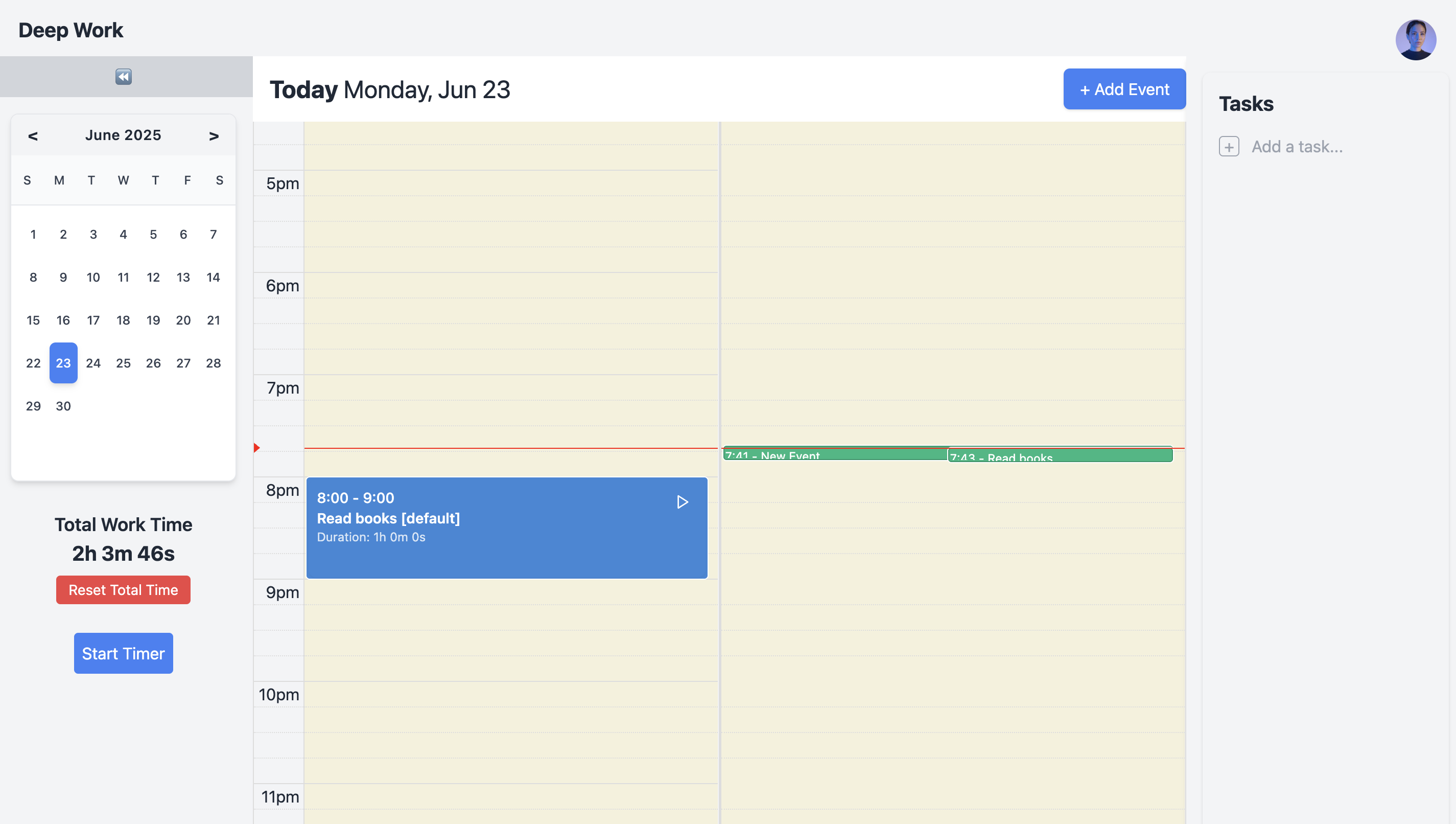Click the 7pm time slot label
The height and width of the screenshot is (824, 1456).
(283, 388)
